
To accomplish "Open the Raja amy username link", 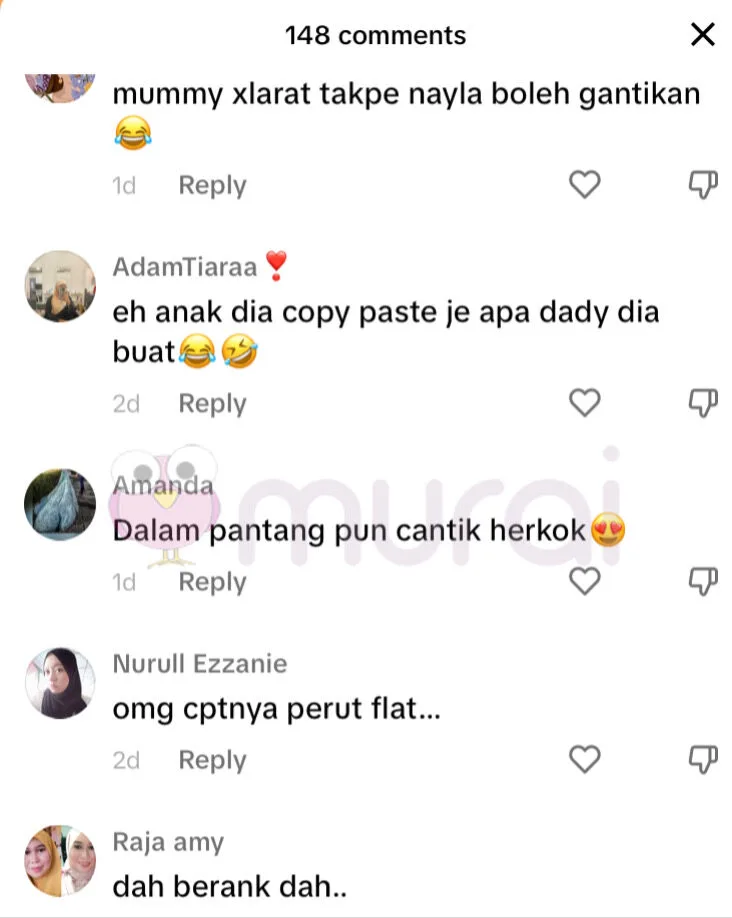I will pyautogui.click(x=168, y=842).
